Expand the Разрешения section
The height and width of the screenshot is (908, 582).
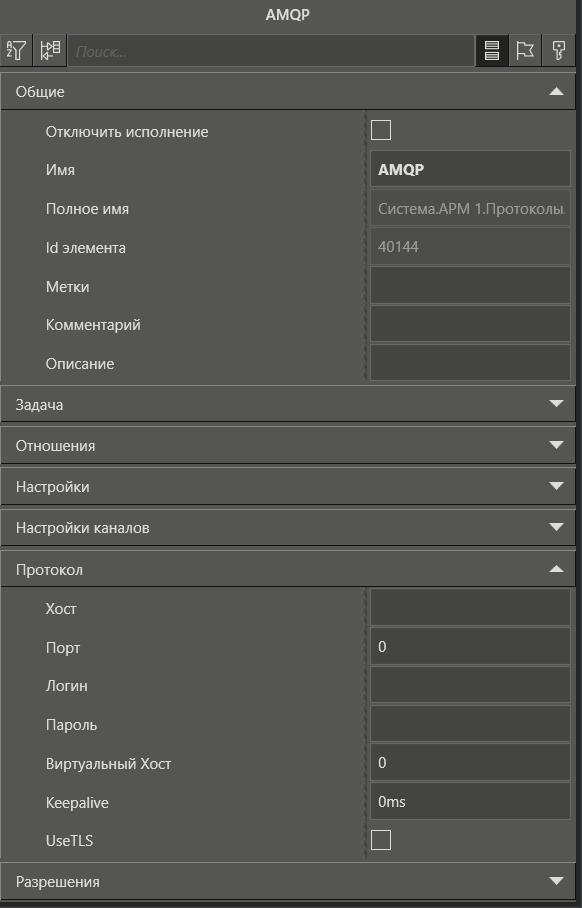[x=557, y=881]
